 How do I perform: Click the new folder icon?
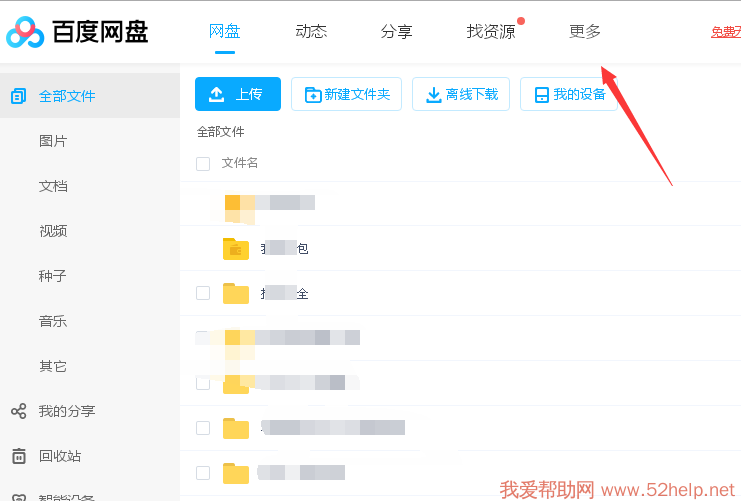point(313,95)
